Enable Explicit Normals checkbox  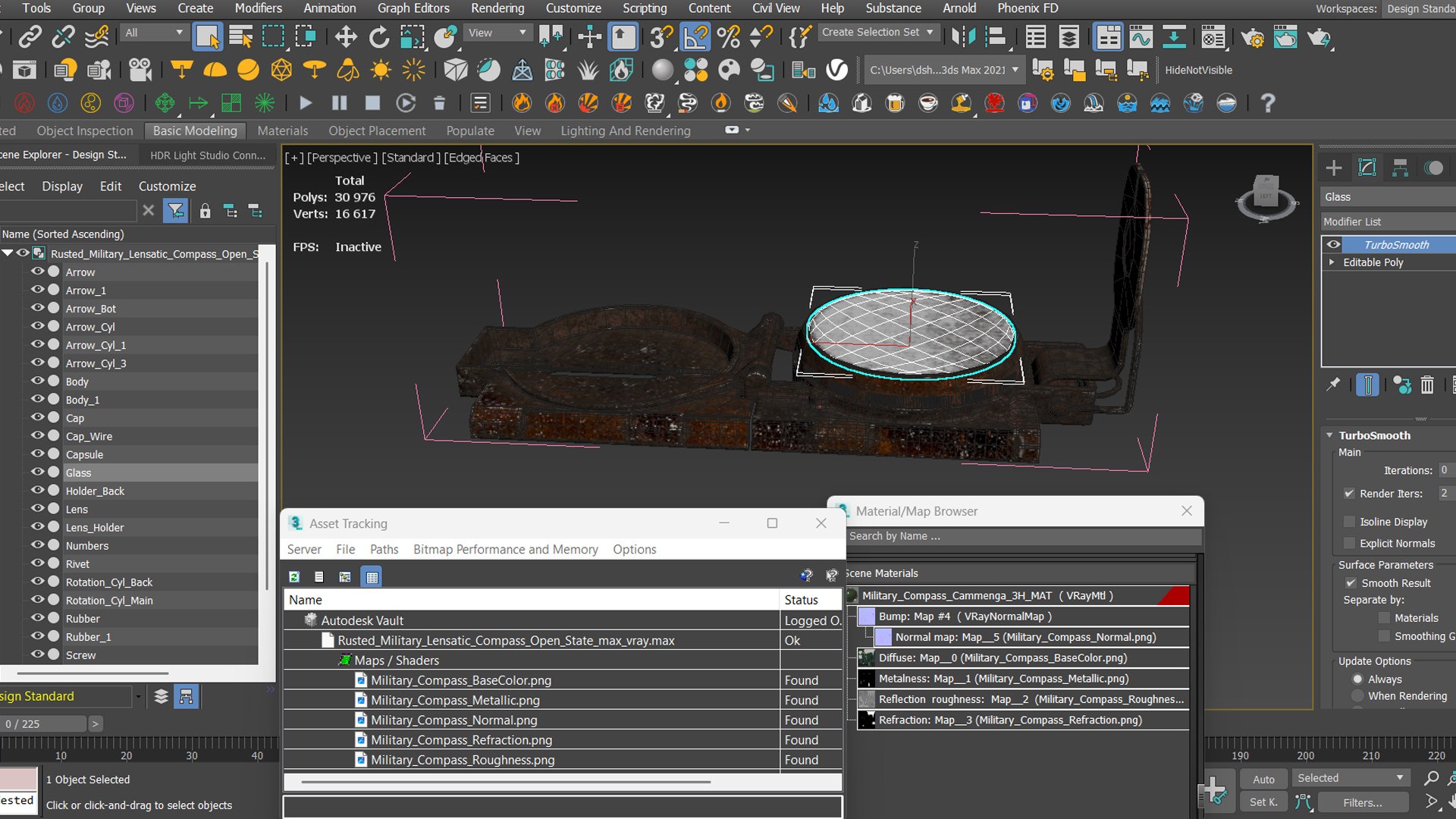[x=1349, y=543]
